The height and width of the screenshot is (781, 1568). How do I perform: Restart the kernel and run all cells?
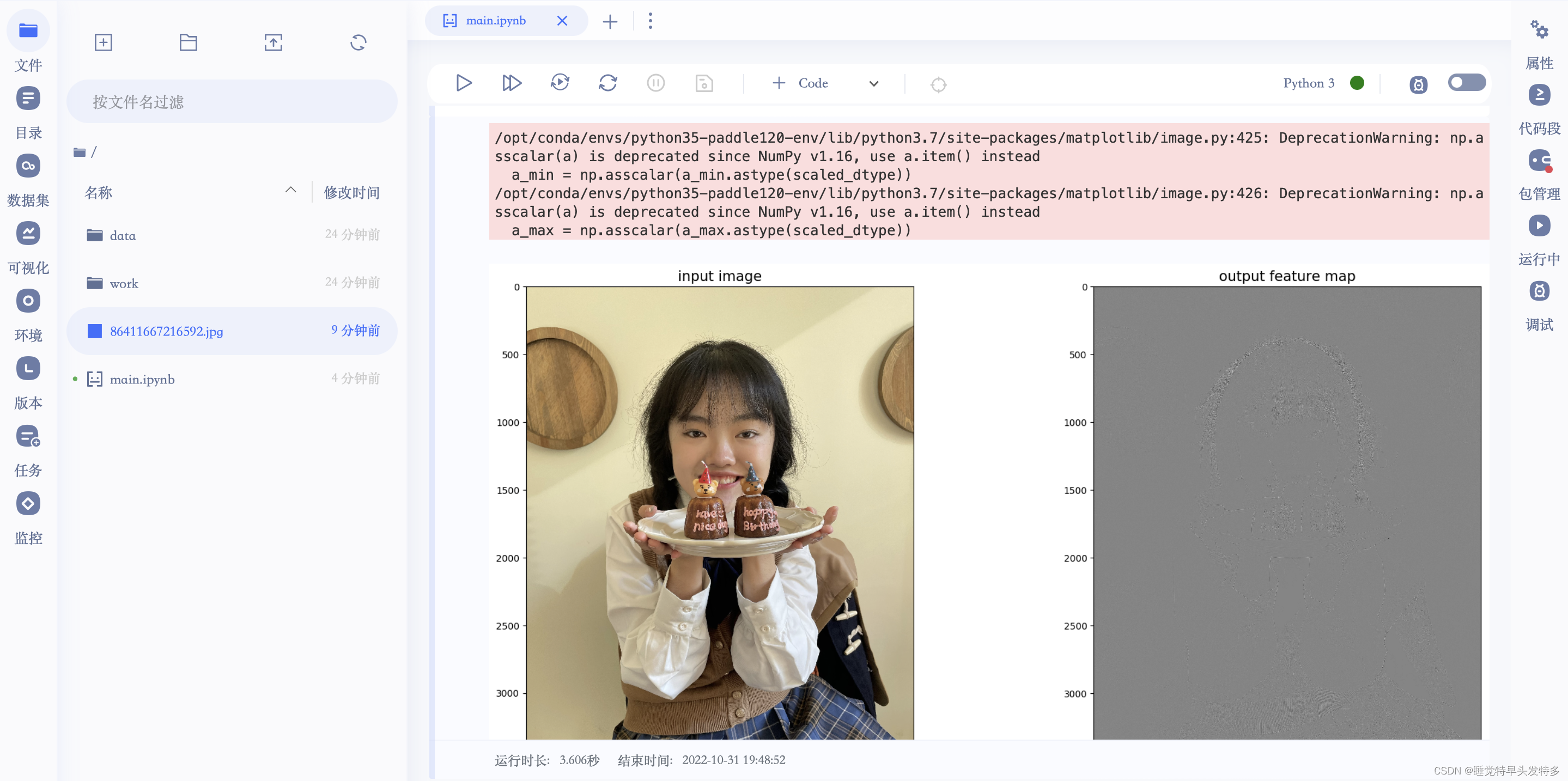[560, 83]
